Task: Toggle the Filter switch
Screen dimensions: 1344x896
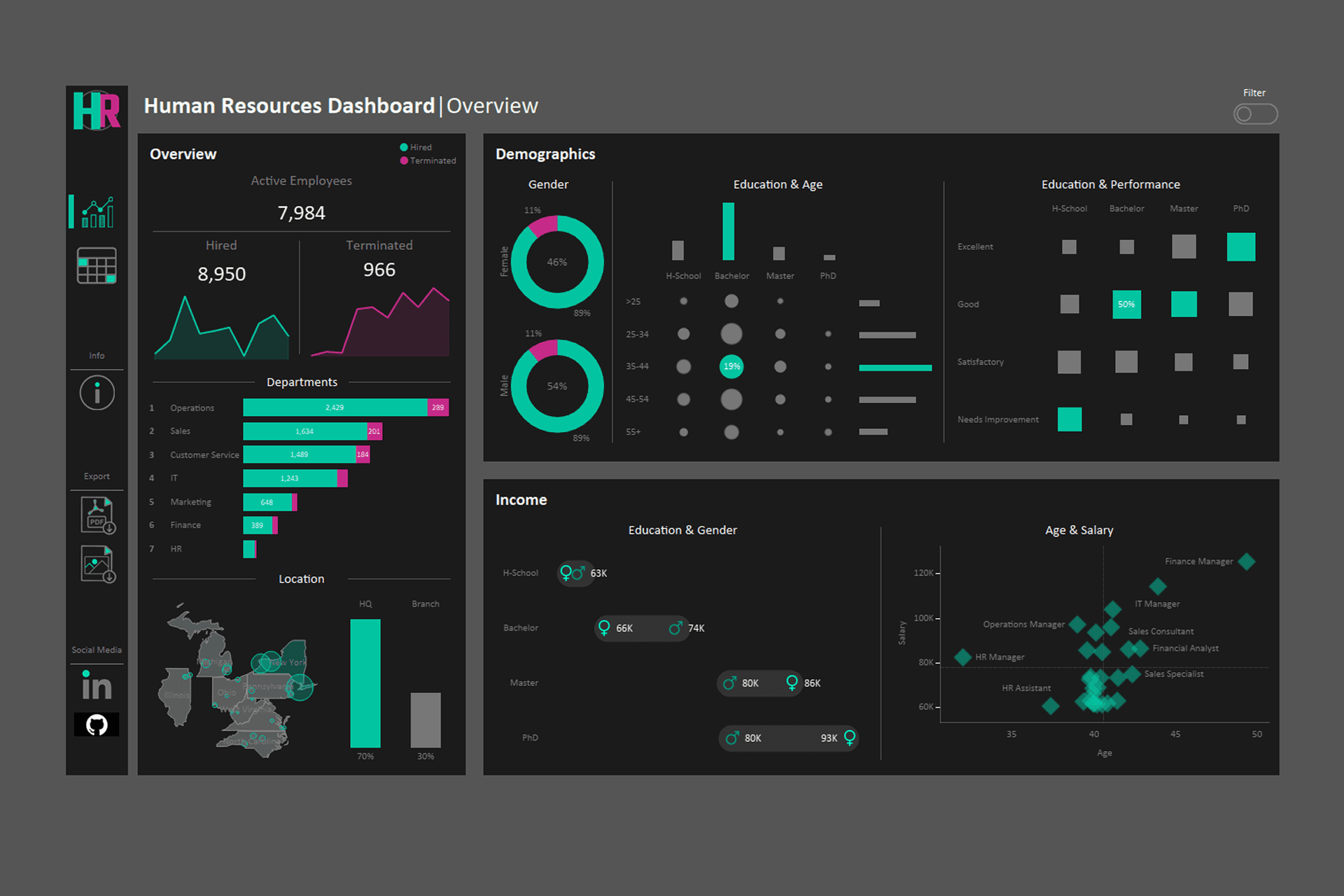Action: point(1255,114)
